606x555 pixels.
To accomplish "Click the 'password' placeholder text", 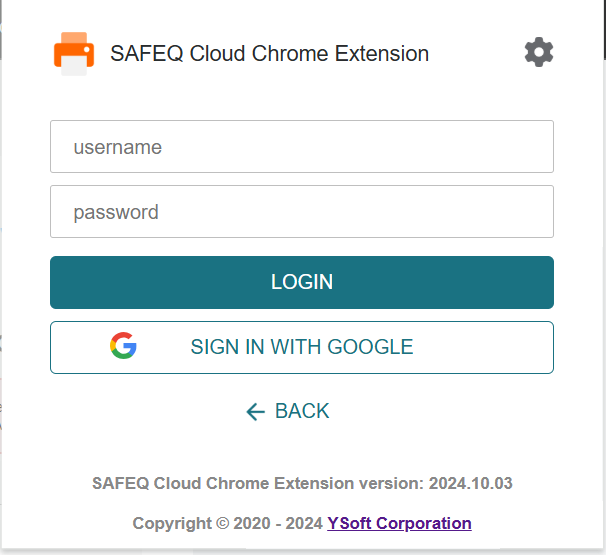I will pos(116,213).
